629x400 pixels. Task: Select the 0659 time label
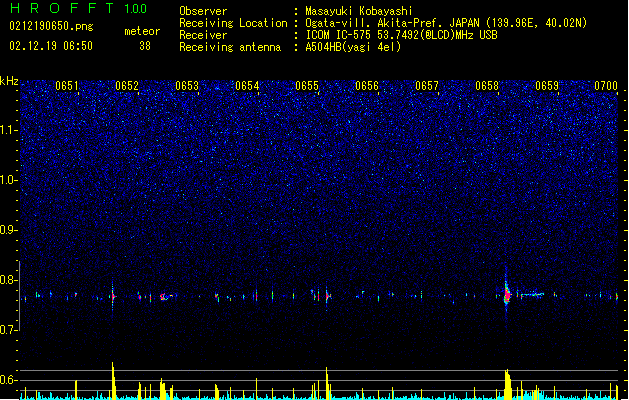pyautogui.click(x=547, y=86)
